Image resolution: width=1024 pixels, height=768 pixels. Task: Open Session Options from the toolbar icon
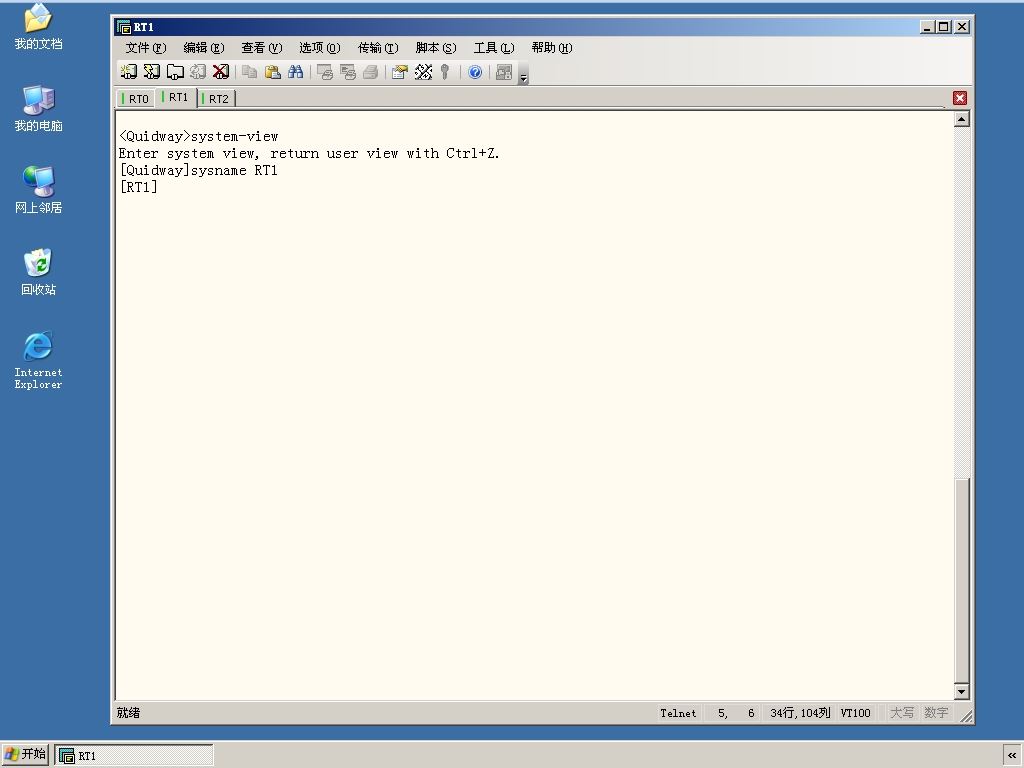click(x=400, y=72)
